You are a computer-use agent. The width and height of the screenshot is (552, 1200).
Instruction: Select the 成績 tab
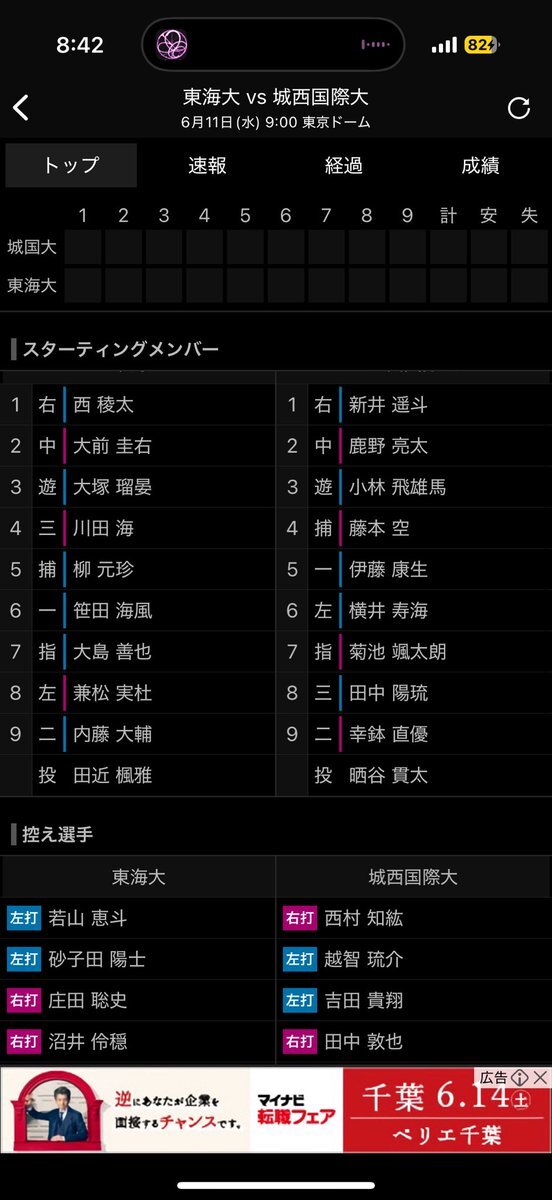[480, 166]
